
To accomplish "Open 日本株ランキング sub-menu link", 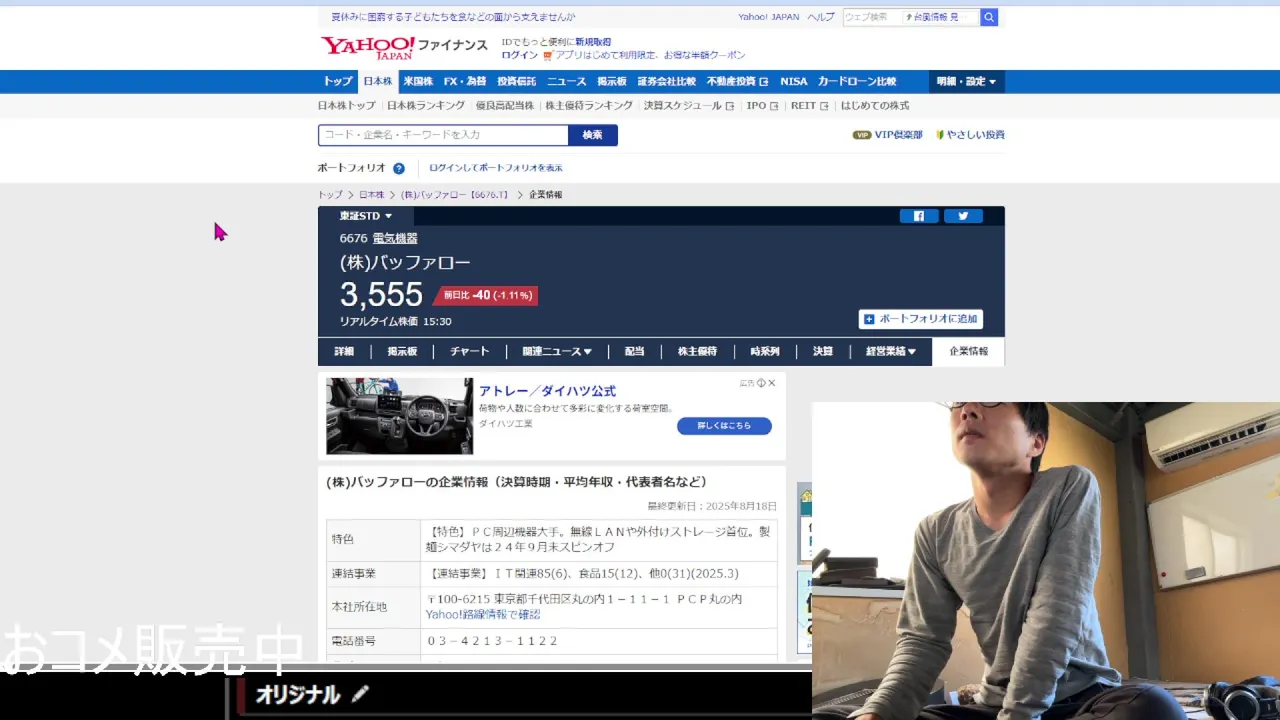I will 426,106.
